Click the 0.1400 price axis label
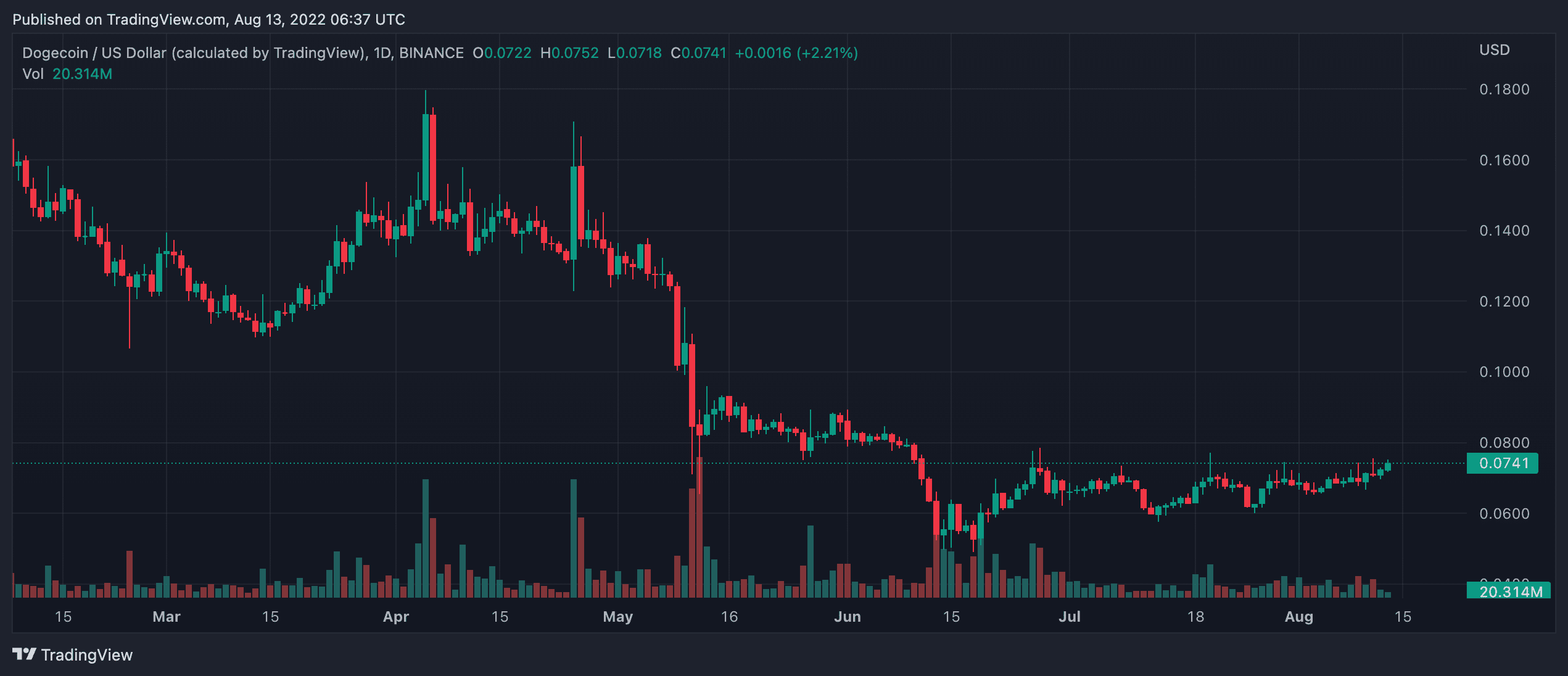The width and height of the screenshot is (1568, 676). coord(1504,231)
